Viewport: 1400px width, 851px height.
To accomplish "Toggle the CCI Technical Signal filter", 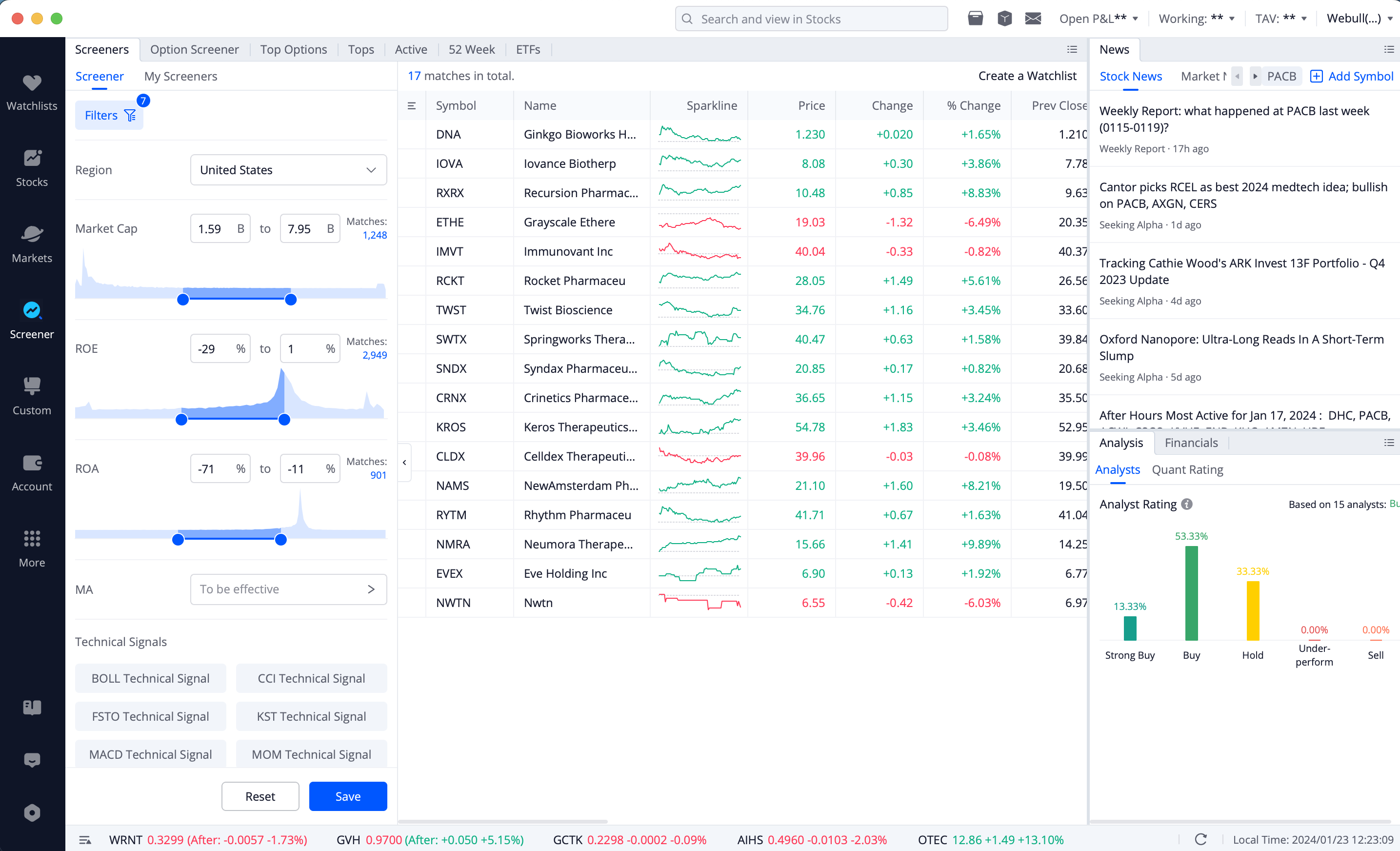I will [x=311, y=678].
